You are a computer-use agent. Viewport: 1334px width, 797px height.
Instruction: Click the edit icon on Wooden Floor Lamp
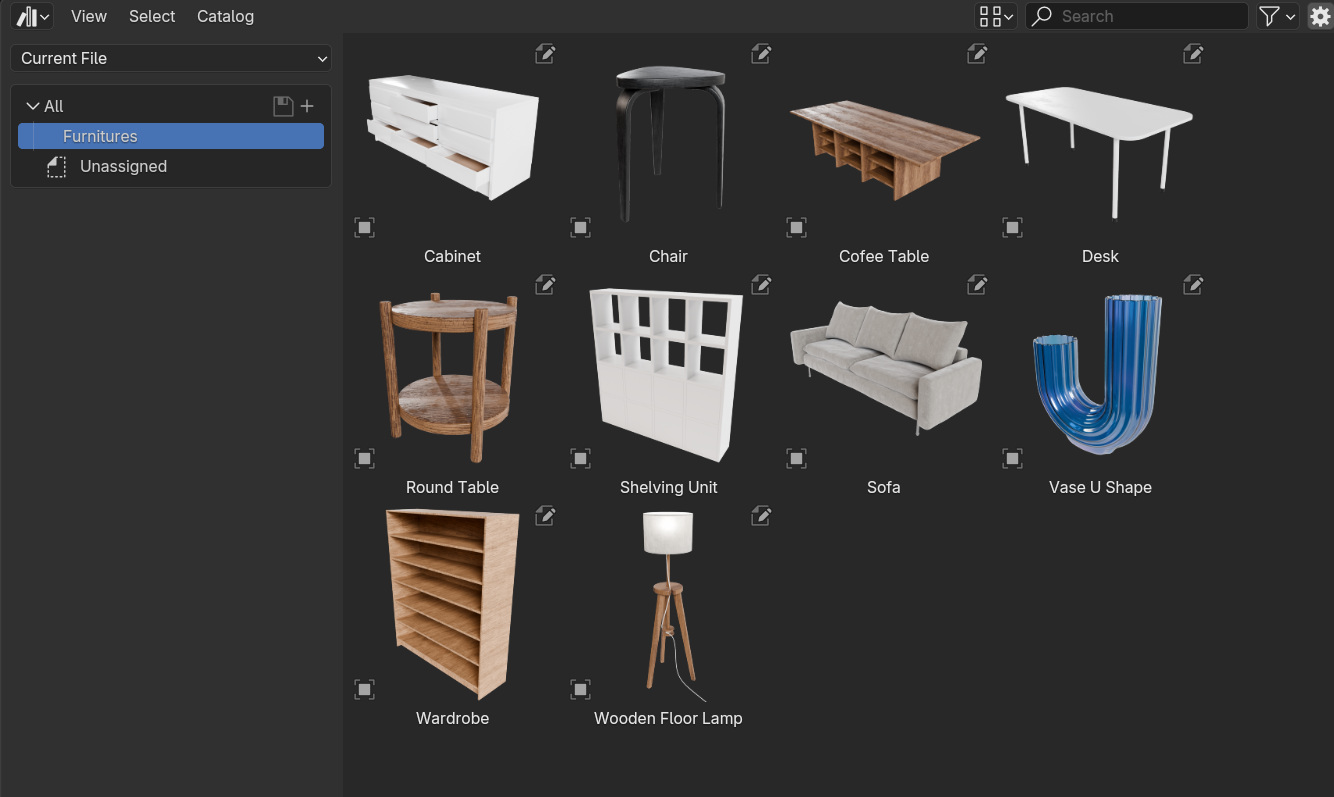tap(761, 516)
